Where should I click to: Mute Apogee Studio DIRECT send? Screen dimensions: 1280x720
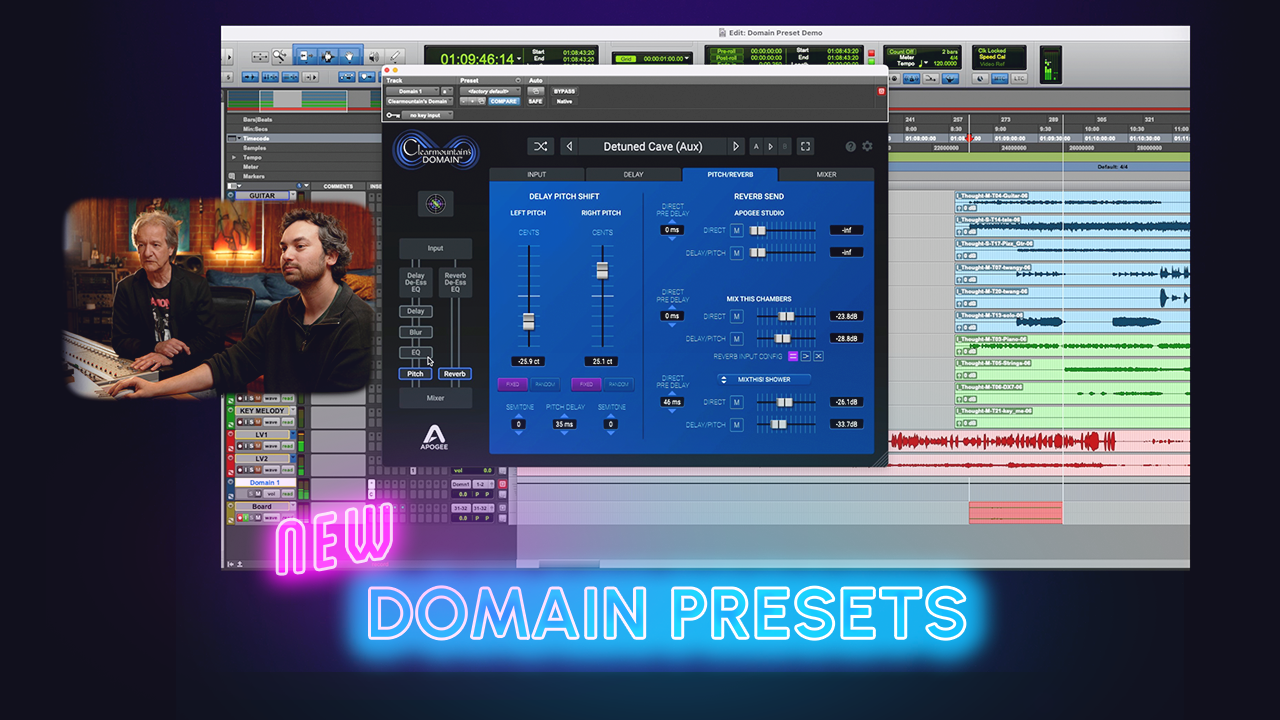tap(737, 230)
